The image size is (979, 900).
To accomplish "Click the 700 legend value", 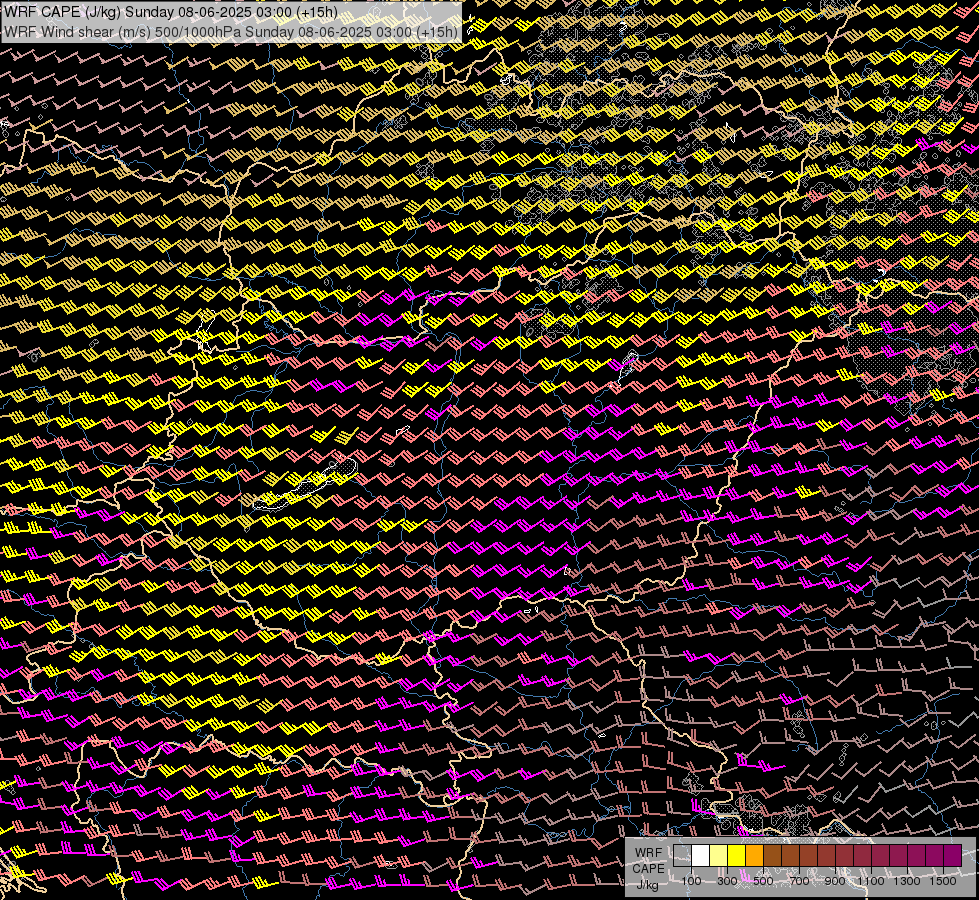I will pyautogui.click(x=799, y=881).
